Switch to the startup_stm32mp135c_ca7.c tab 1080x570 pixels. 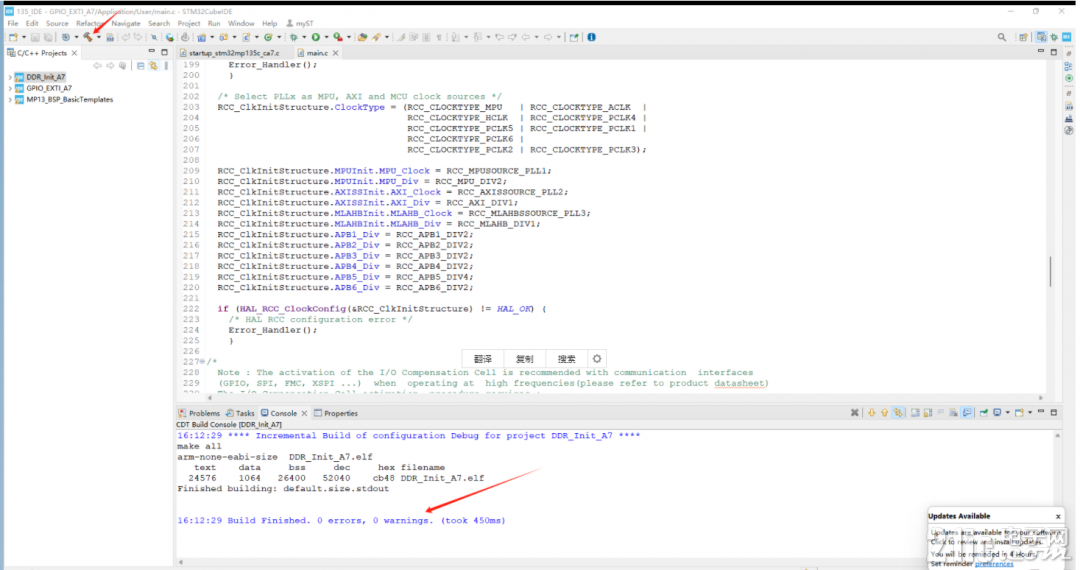point(234,53)
